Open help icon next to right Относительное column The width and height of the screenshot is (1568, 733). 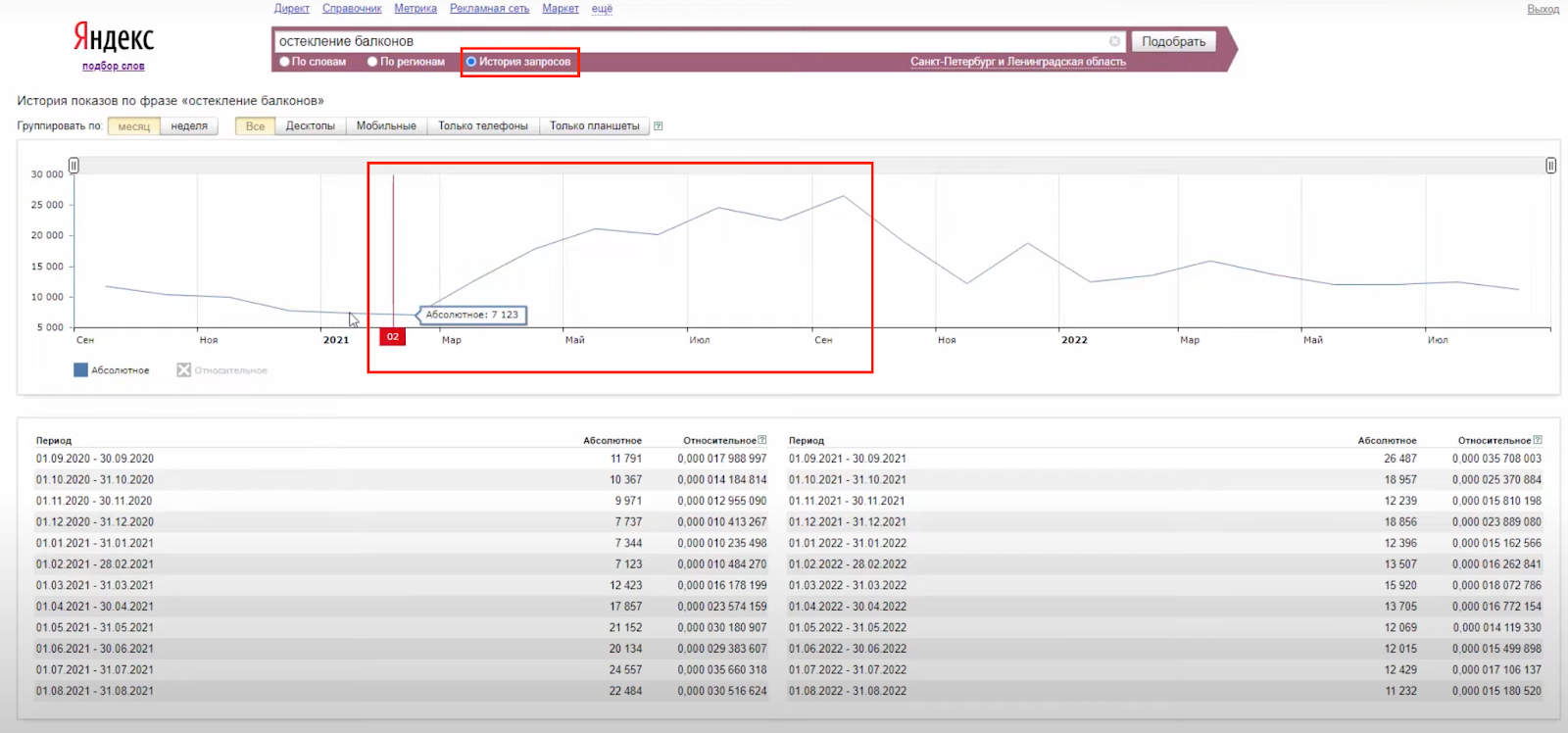click(x=1538, y=440)
